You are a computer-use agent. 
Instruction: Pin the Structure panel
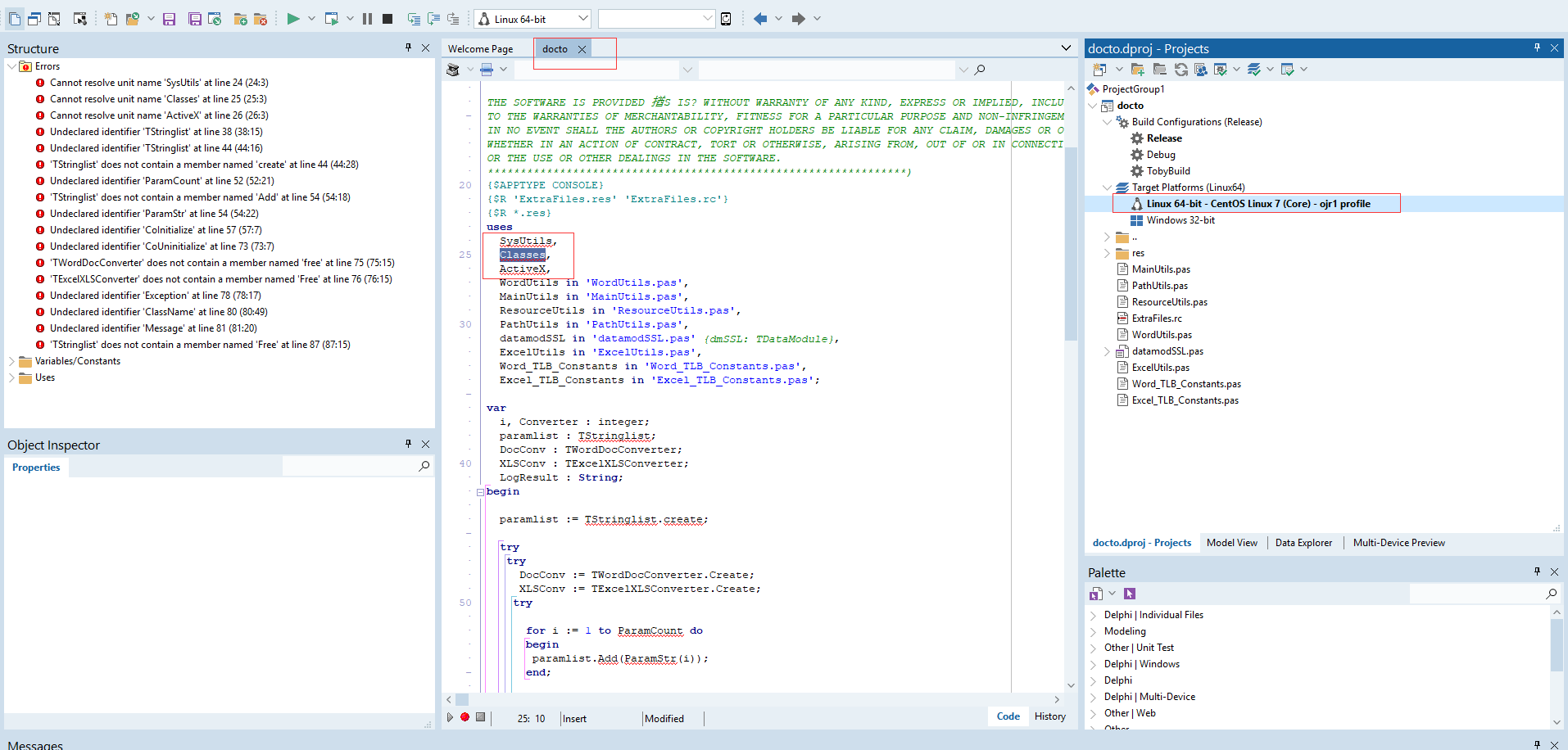[x=408, y=47]
